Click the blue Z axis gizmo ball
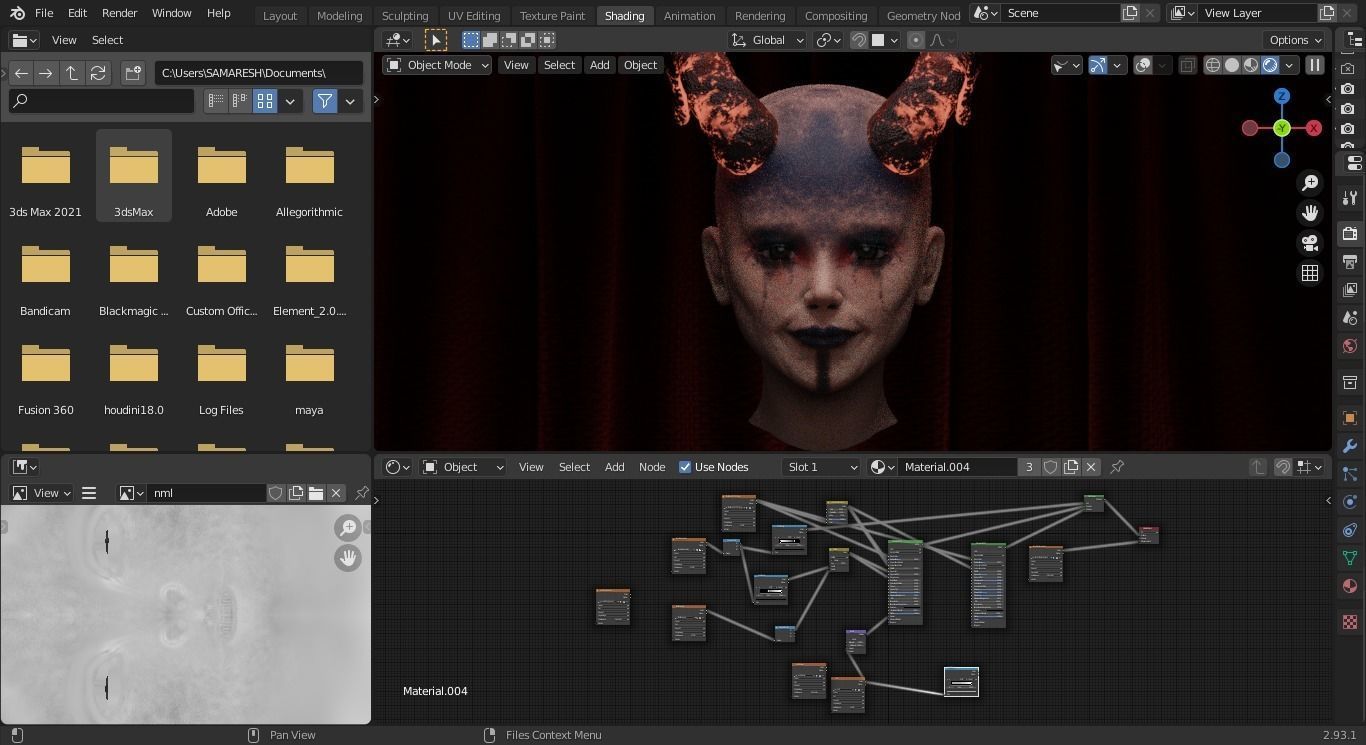Viewport: 1366px width, 745px height. (1282, 96)
